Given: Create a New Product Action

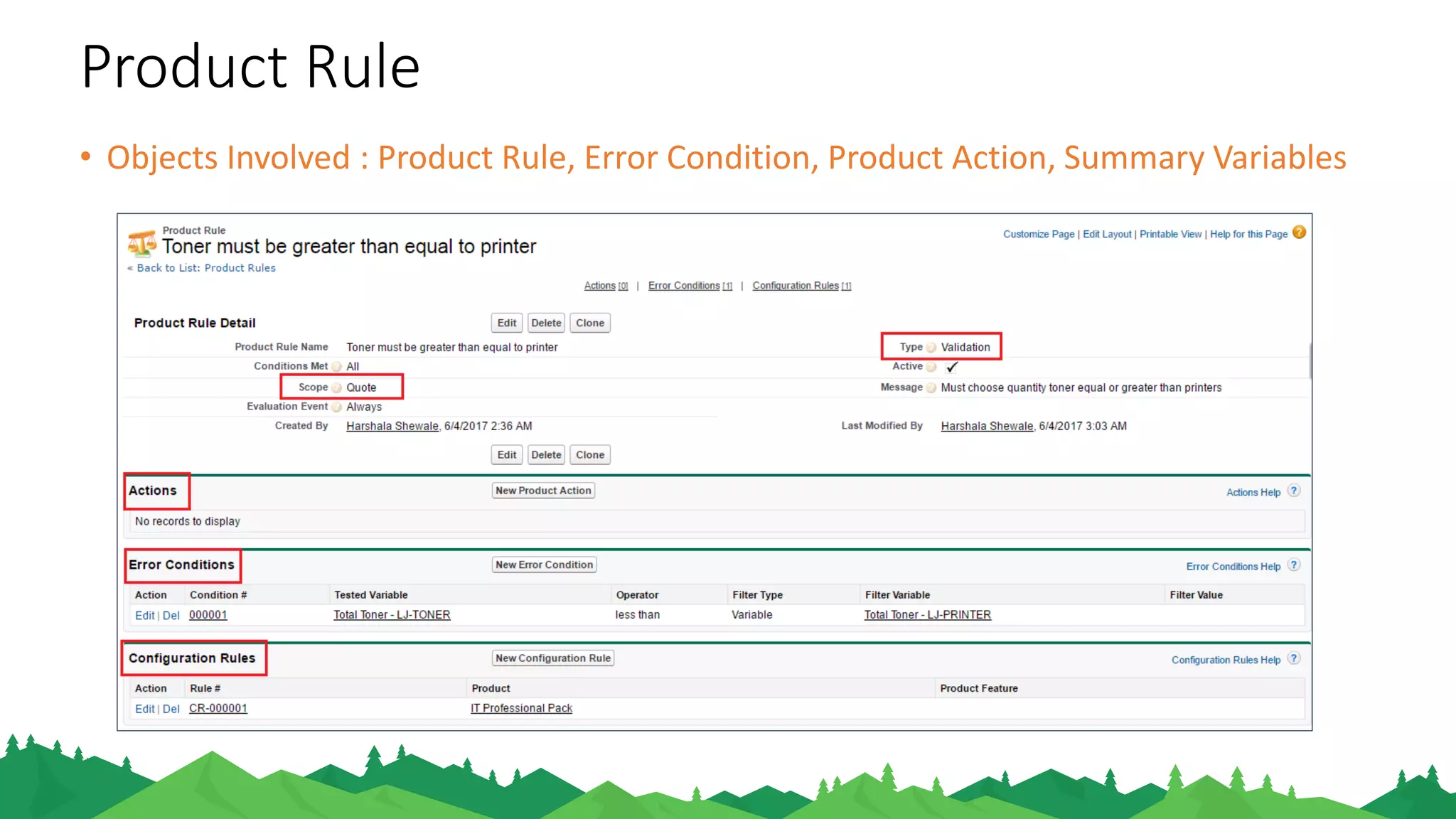Looking at the screenshot, I should pyautogui.click(x=543, y=491).
